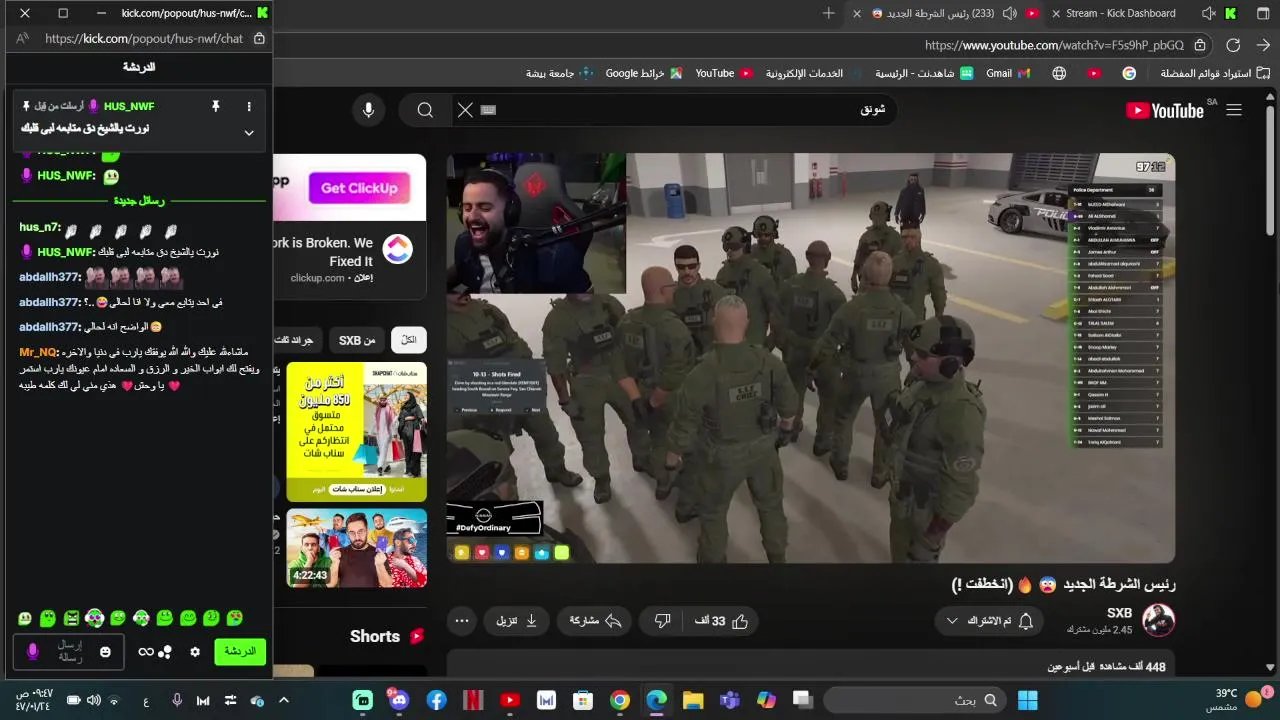Open the YouTube hamburger guide menu

click(1234, 110)
